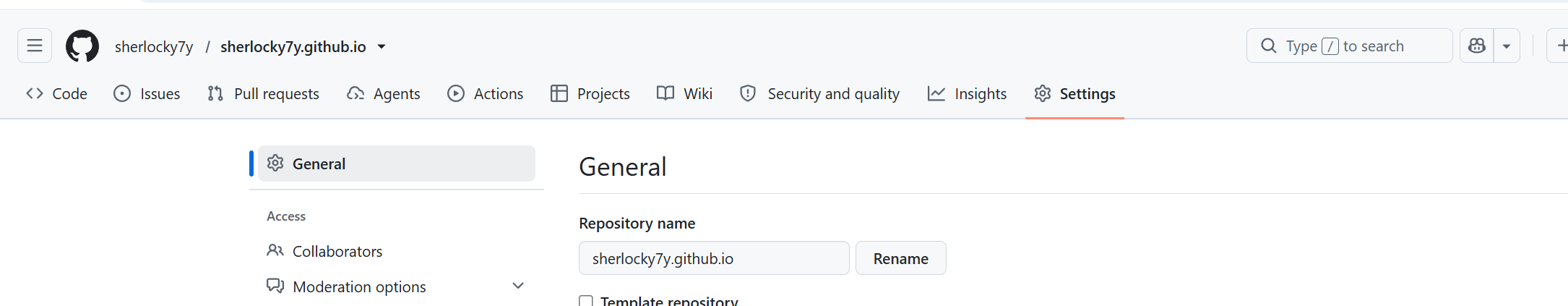Screen dimensions: 1568x306
Task: Open the Wiki tab
Action: pyautogui.click(x=684, y=93)
